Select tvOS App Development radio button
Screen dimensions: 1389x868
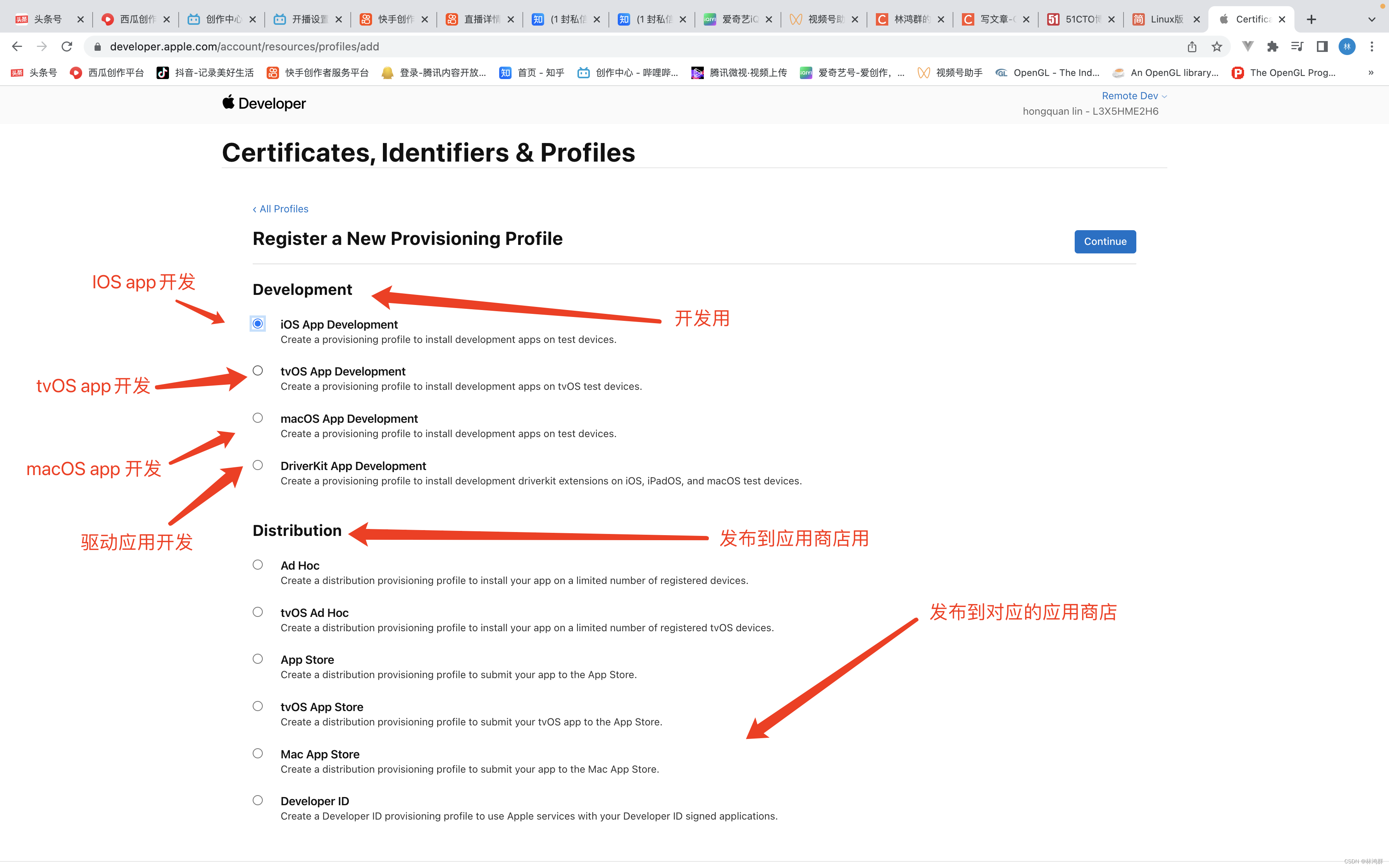[258, 371]
